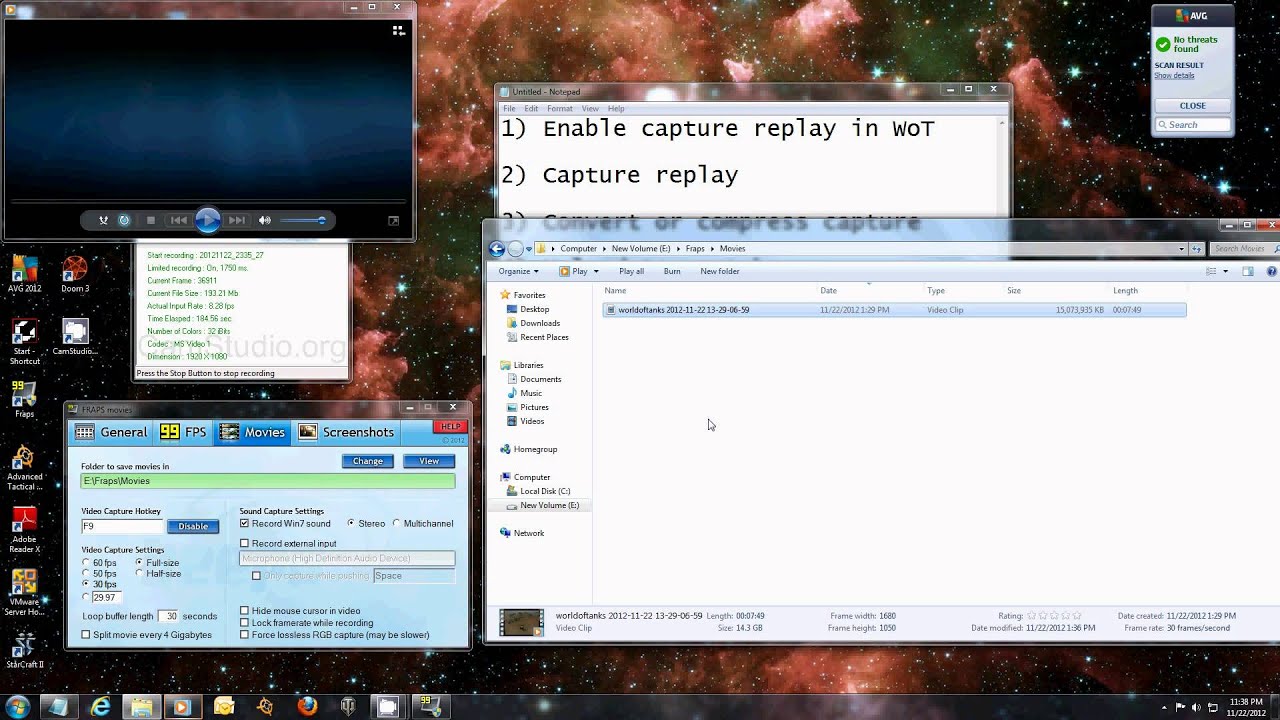The height and width of the screenshot is (720, 1280).
Task: Click the loop buffer length field
Action: point(169,616)
